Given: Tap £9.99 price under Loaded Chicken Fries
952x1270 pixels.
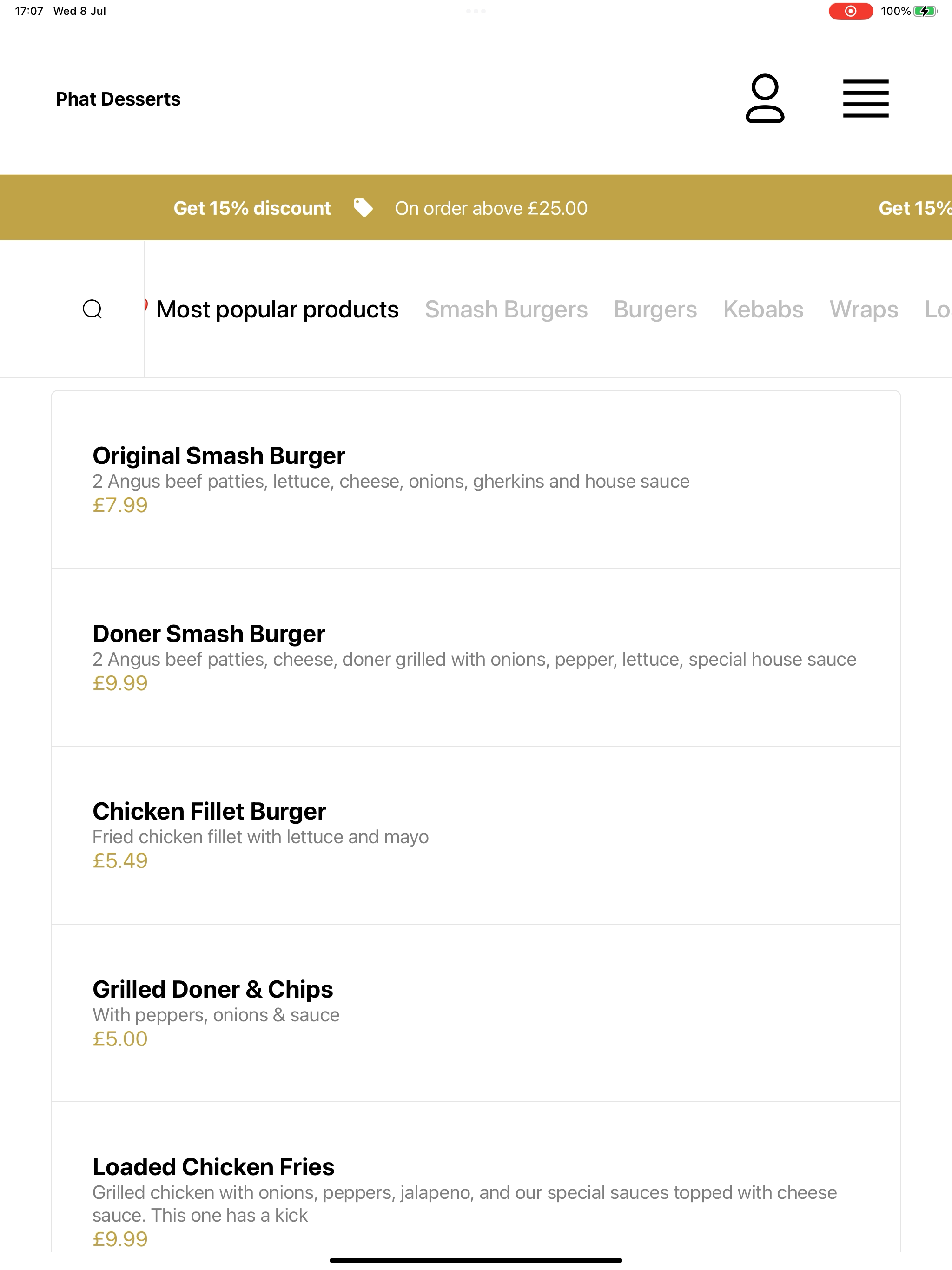Looking at the screenshot, I should tap(120, 1239).
